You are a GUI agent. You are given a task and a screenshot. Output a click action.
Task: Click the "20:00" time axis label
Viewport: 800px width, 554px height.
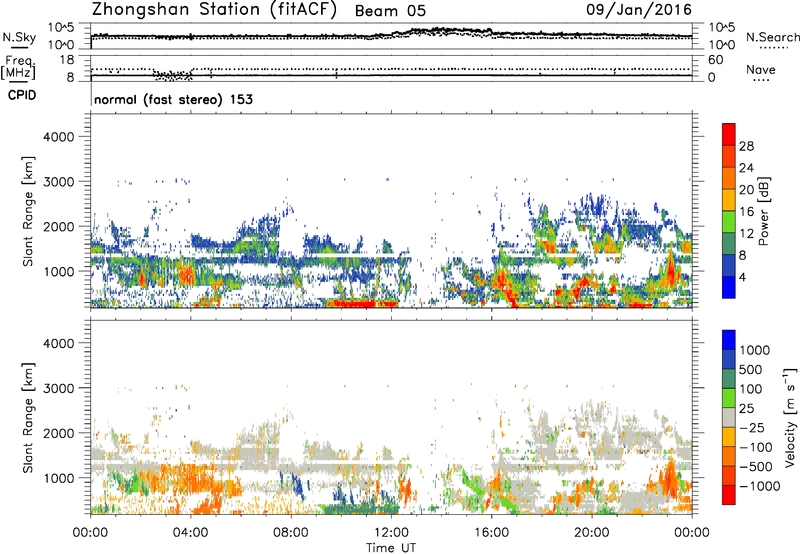(x=592, y=533)
